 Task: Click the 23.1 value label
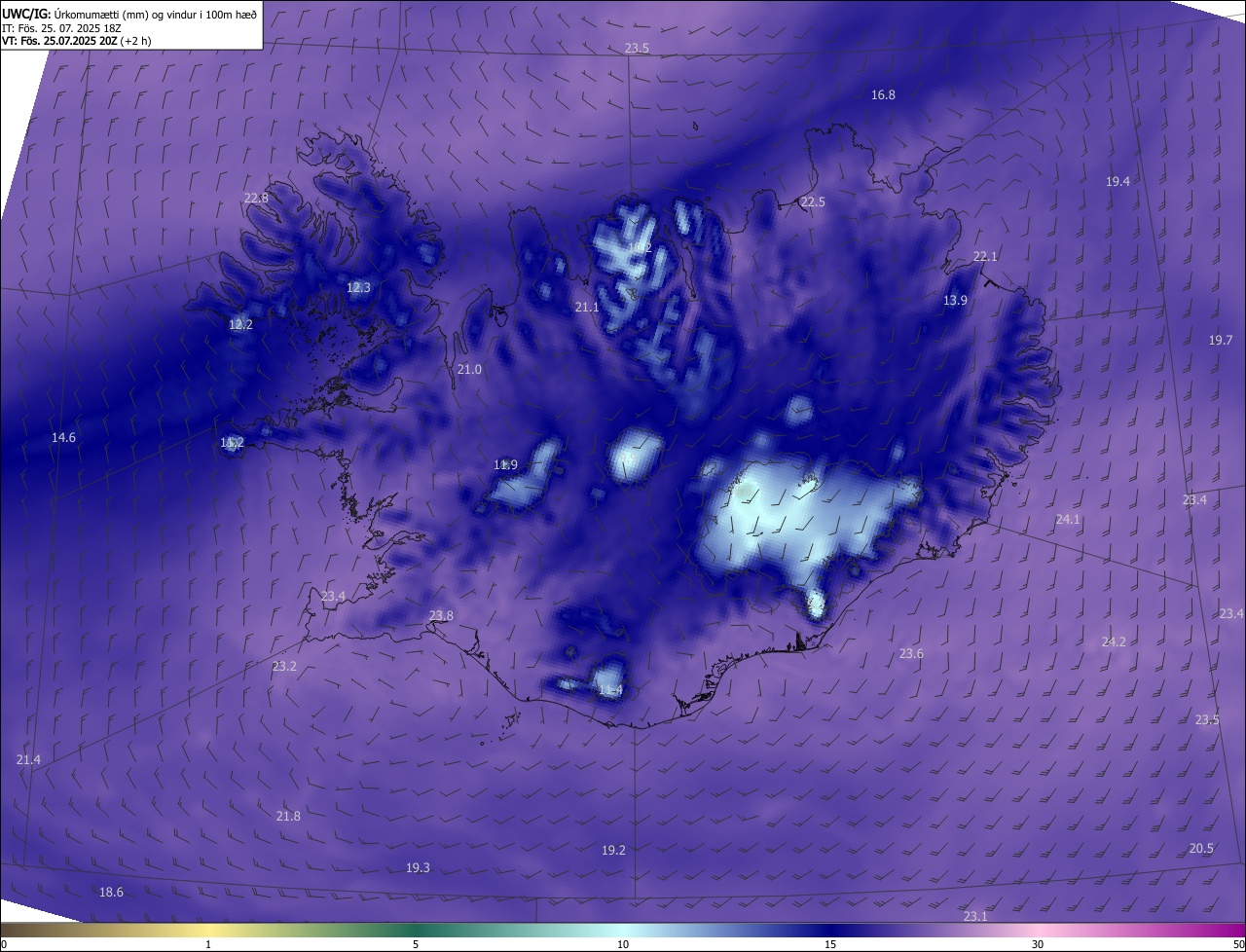[x=975, y=916]
